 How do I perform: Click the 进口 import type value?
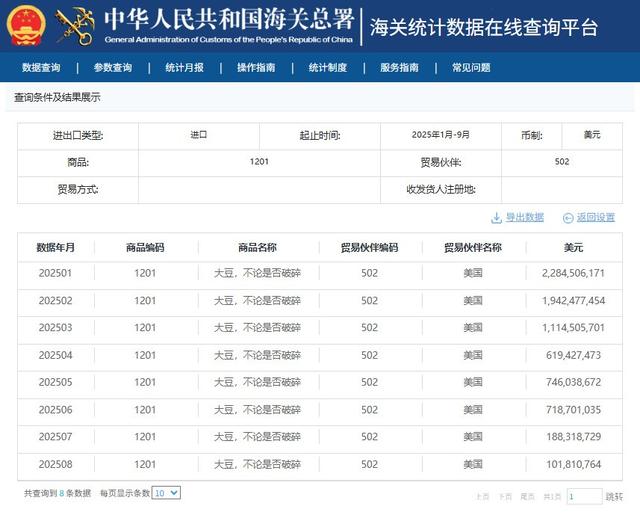(199, 135)
